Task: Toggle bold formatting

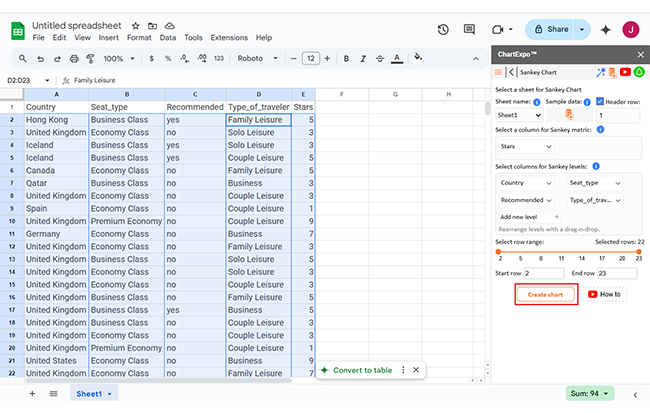Action: click(346, 59)
